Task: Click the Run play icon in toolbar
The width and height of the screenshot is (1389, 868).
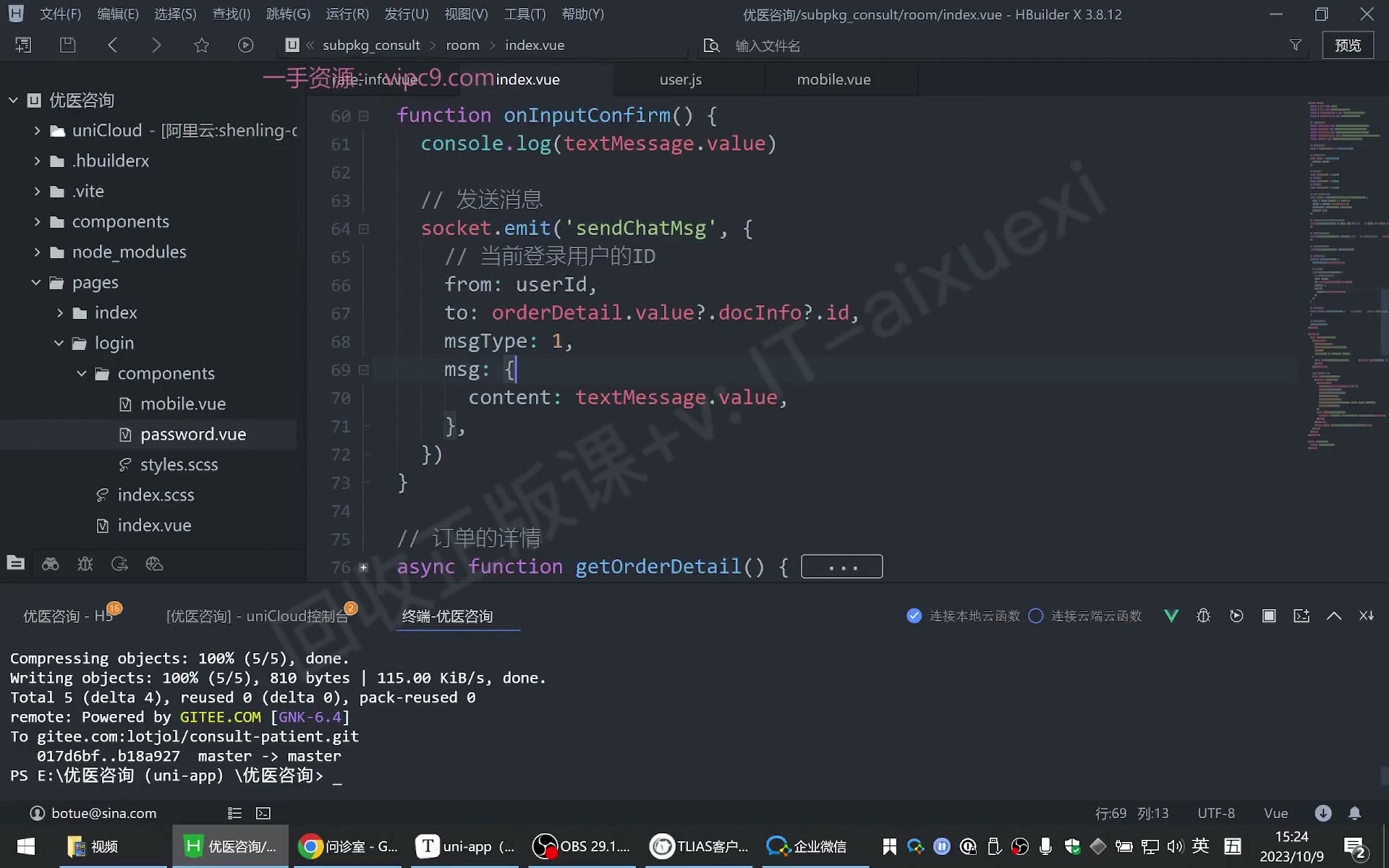Action: pyautogui.click(x=246, y=45)
